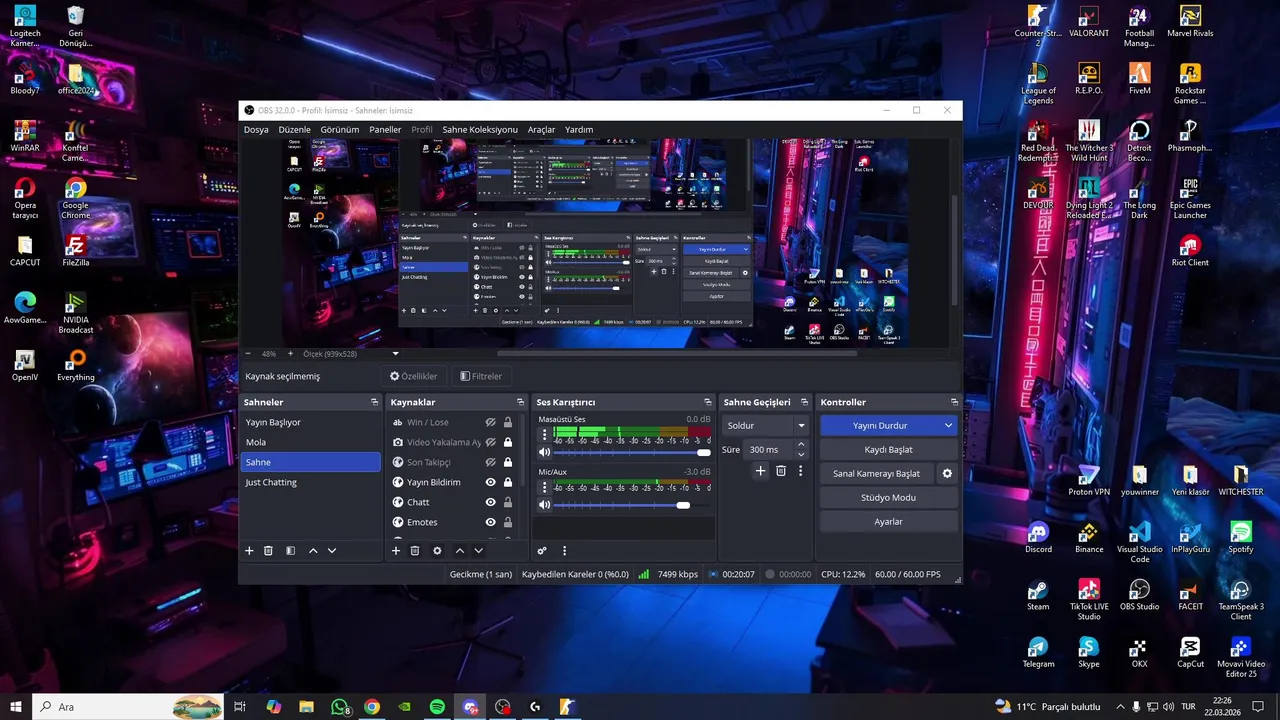Undock the Kontroller panel with its float icon
Screen dimensions: 1280x720
click(954, 402)
